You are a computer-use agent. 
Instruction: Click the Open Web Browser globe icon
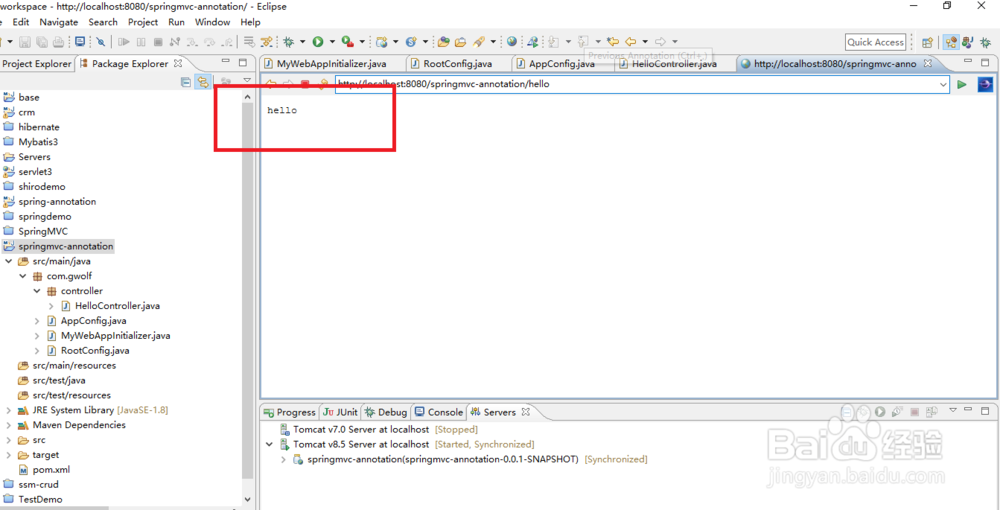511,42
